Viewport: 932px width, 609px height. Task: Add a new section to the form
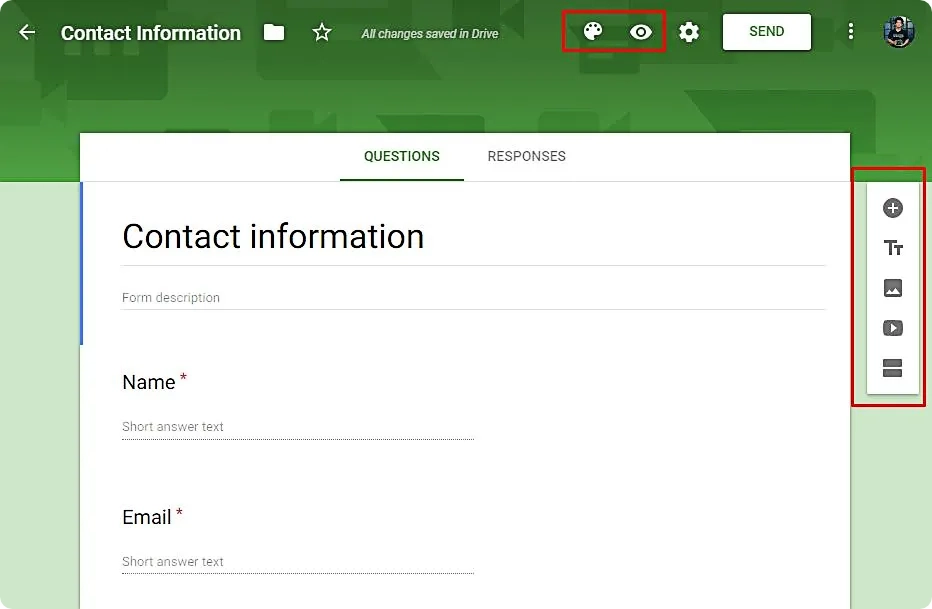tap(891, 368)
